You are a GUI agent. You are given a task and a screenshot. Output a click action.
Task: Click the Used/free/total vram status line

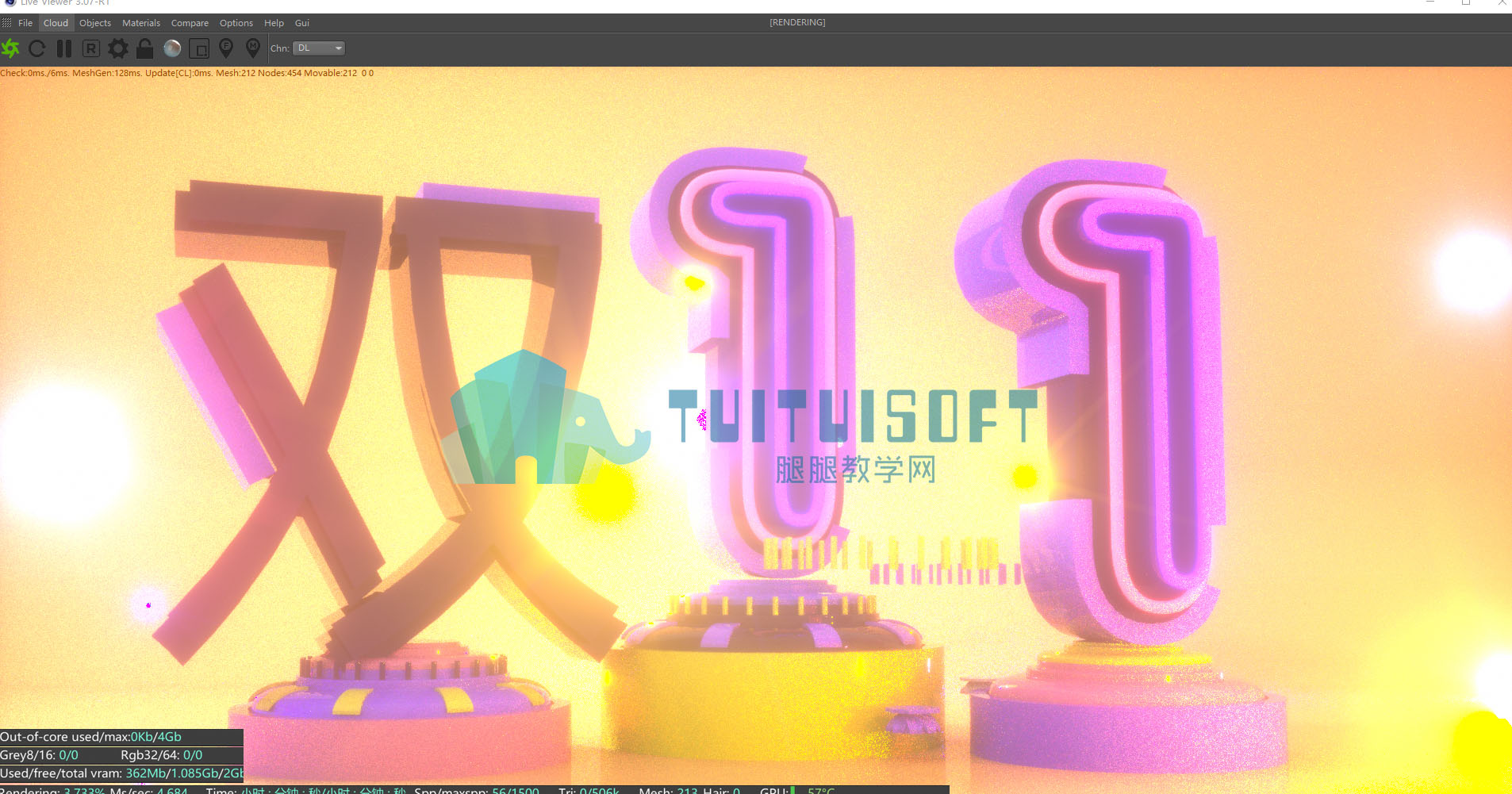tap(121, 773)
